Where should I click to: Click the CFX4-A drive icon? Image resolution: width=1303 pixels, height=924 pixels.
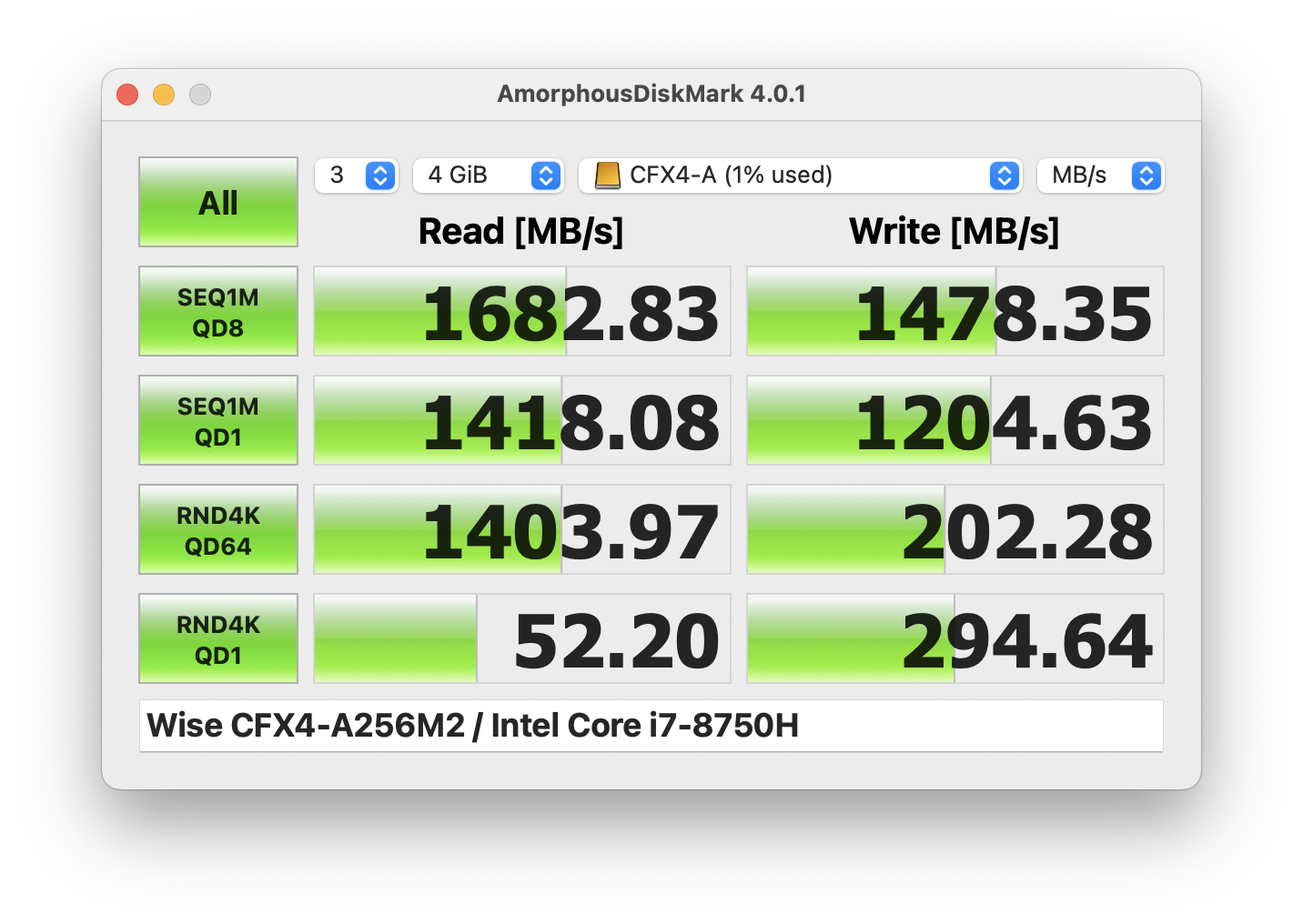pos(607,176)
